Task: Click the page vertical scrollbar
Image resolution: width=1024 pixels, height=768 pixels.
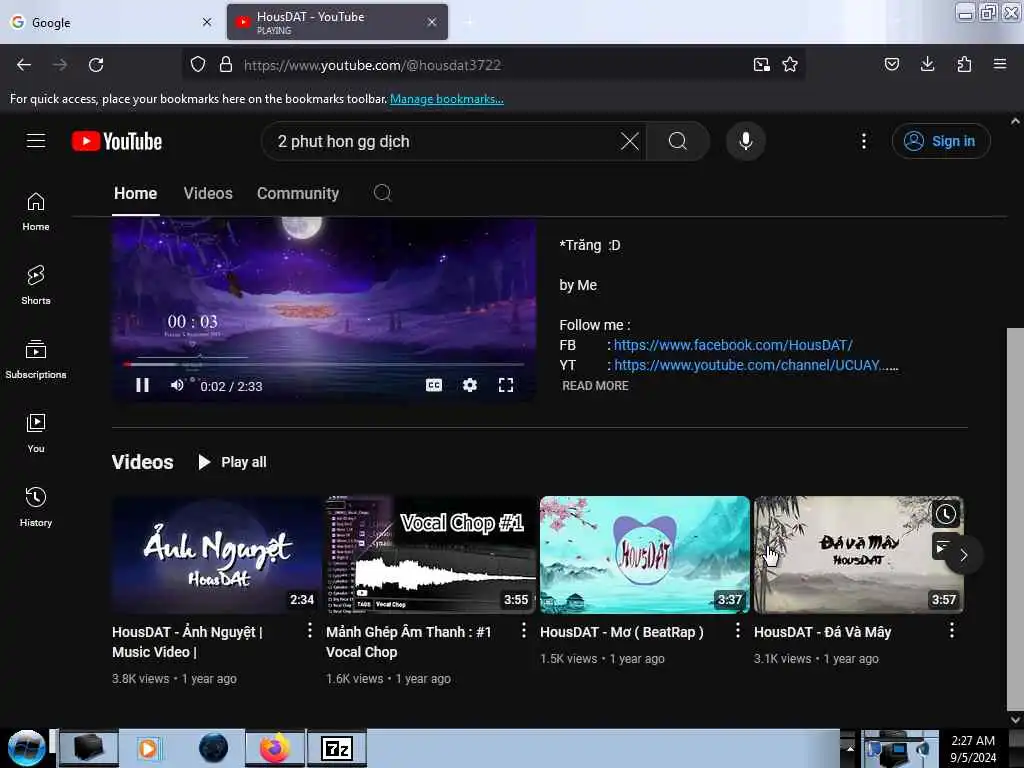Action: coord(1015,519)
